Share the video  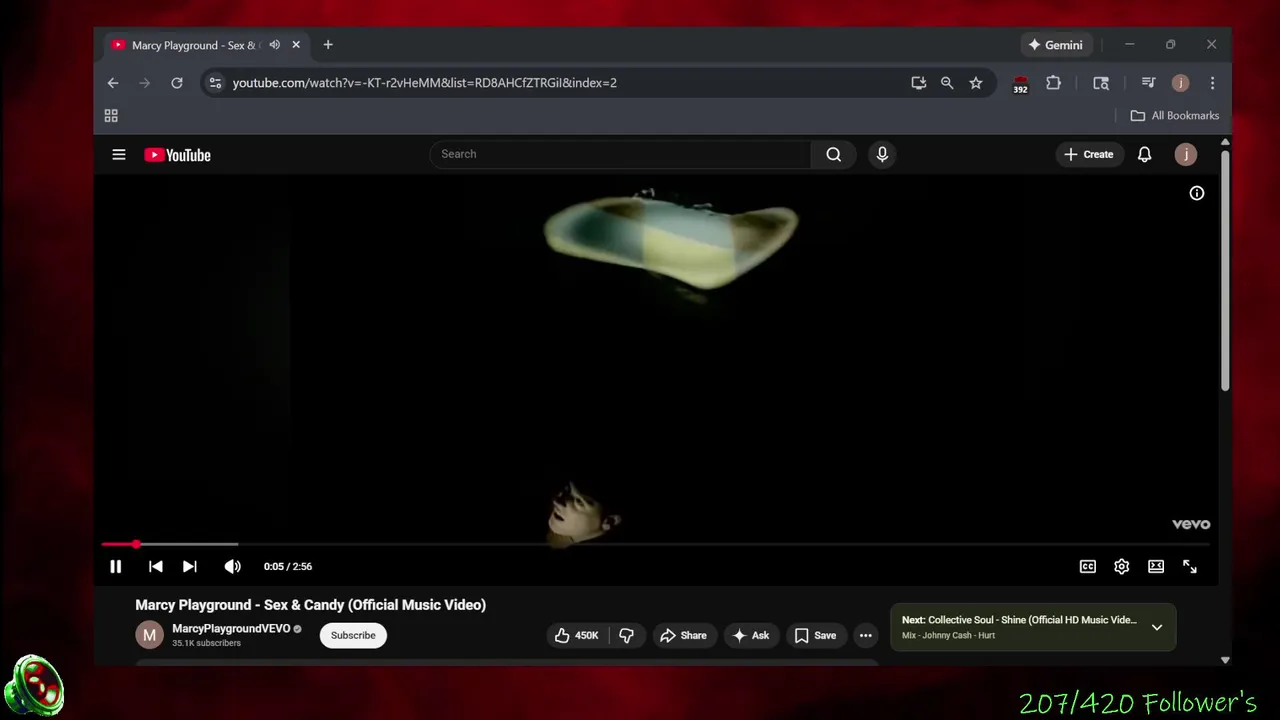pos(683,635)
